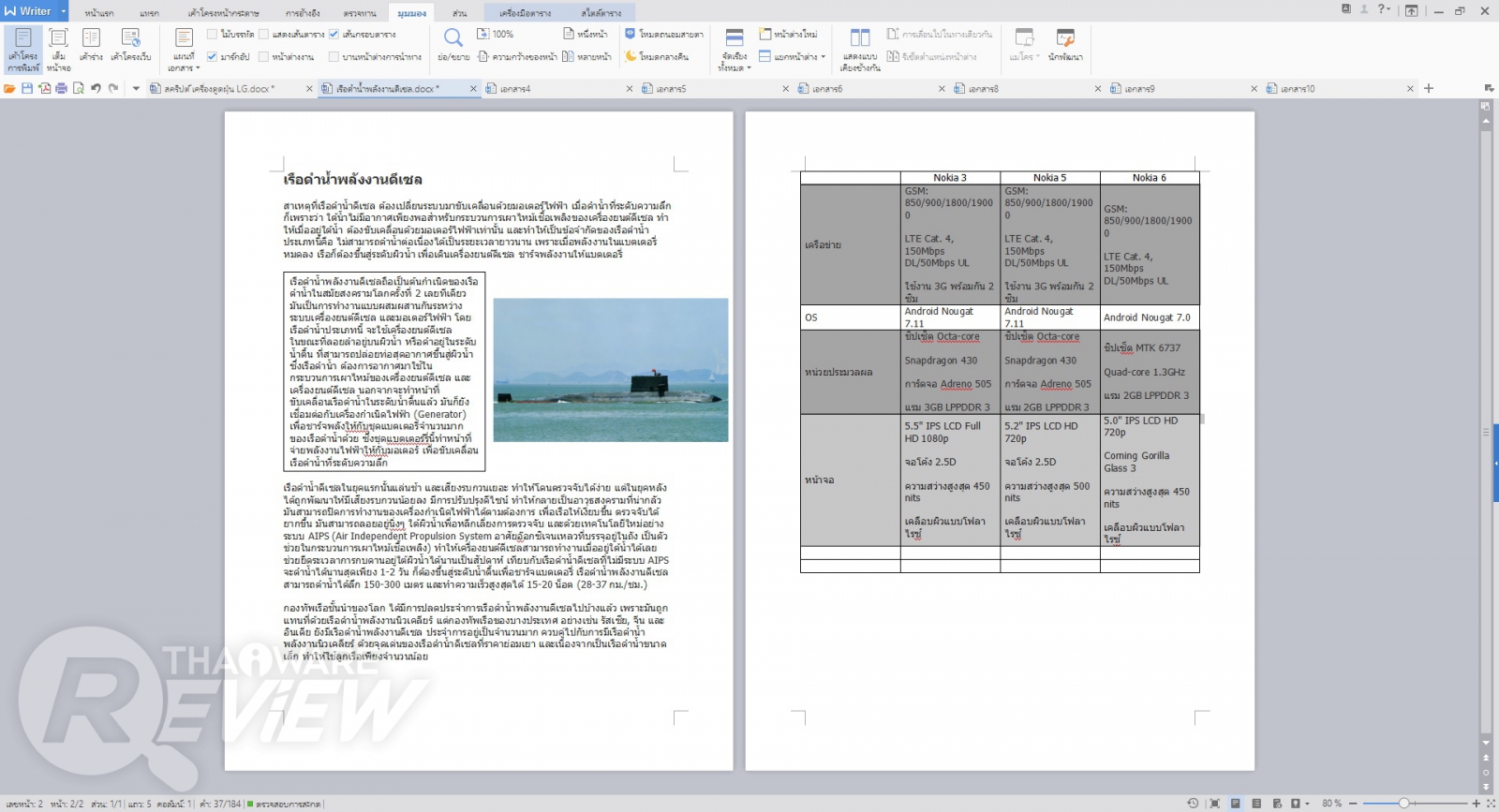Open the Review tab (ตรวจทาน)
Screen dimensions: 1499x812
(360, 13)
